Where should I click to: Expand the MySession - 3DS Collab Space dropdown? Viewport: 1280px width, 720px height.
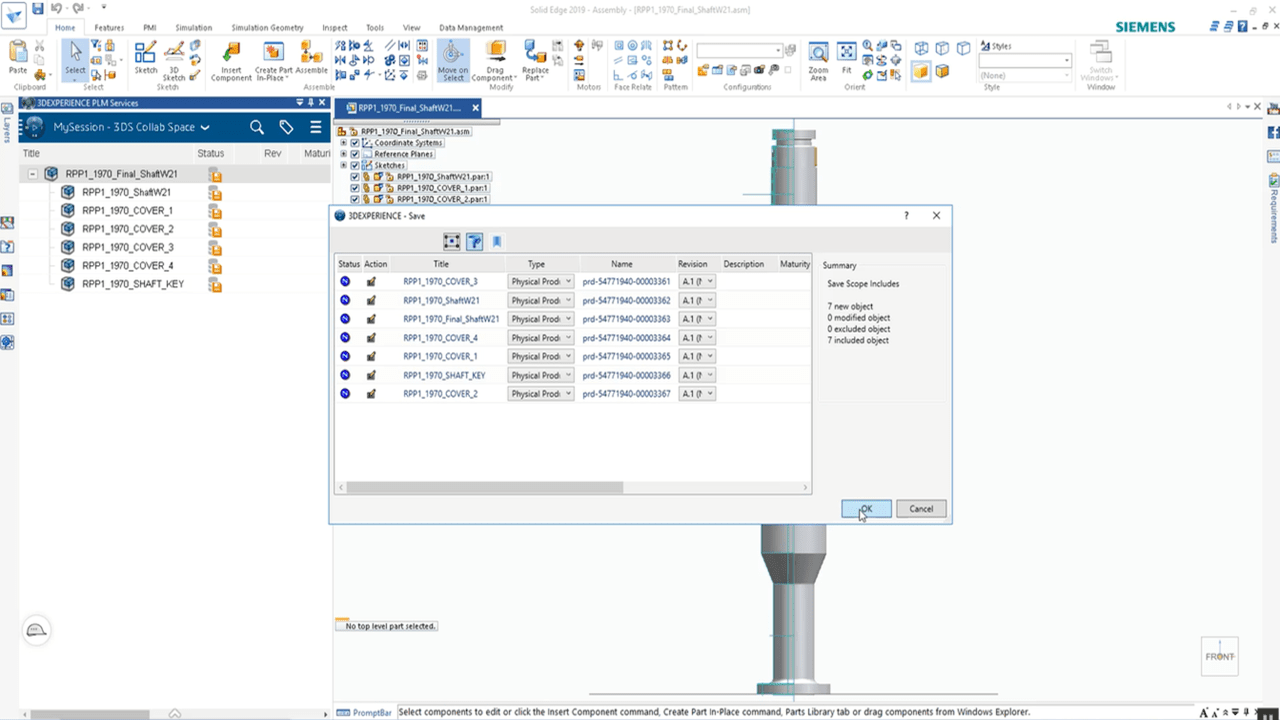(205, 128)
